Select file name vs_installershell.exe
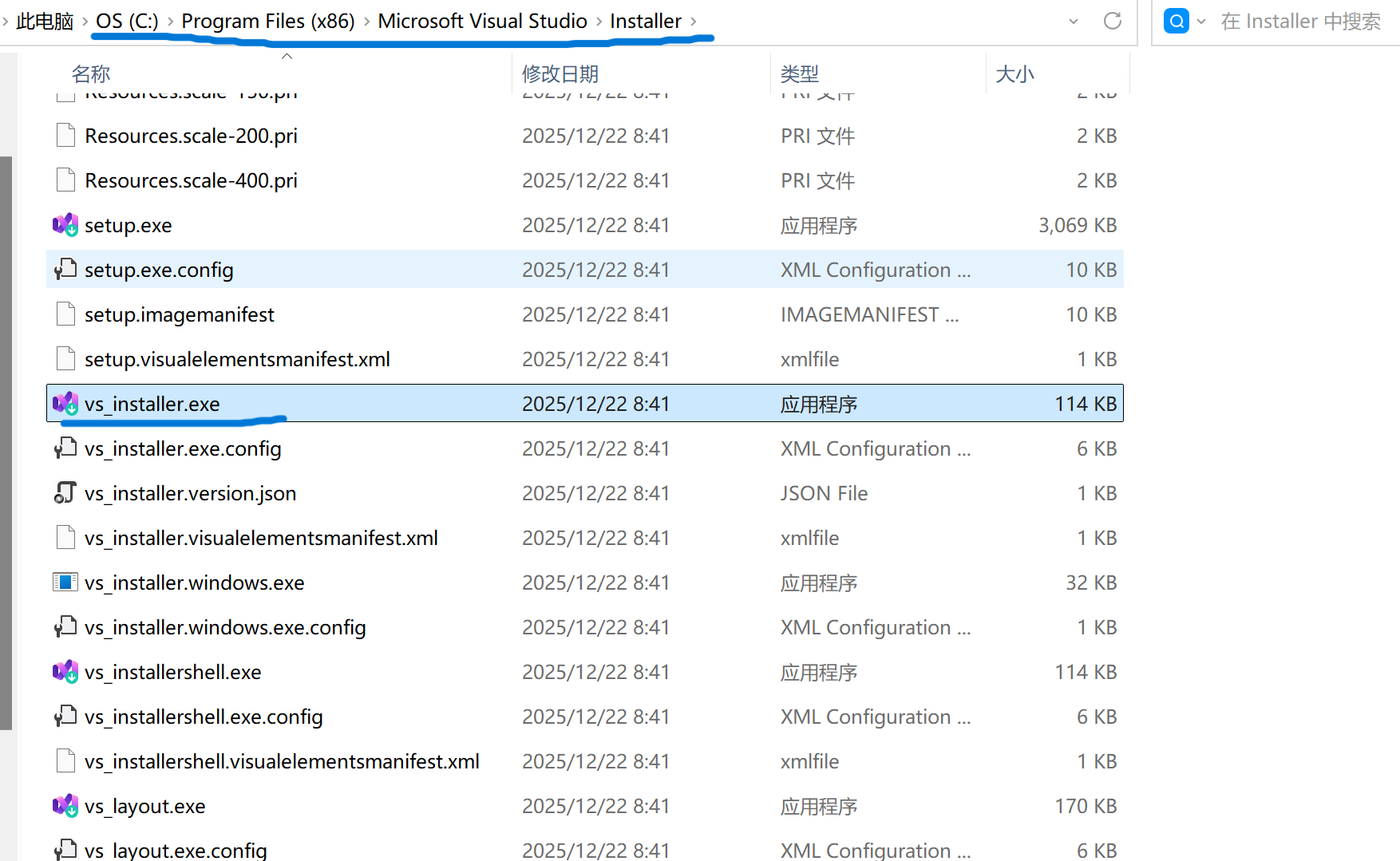 click(x=173, y=673)
